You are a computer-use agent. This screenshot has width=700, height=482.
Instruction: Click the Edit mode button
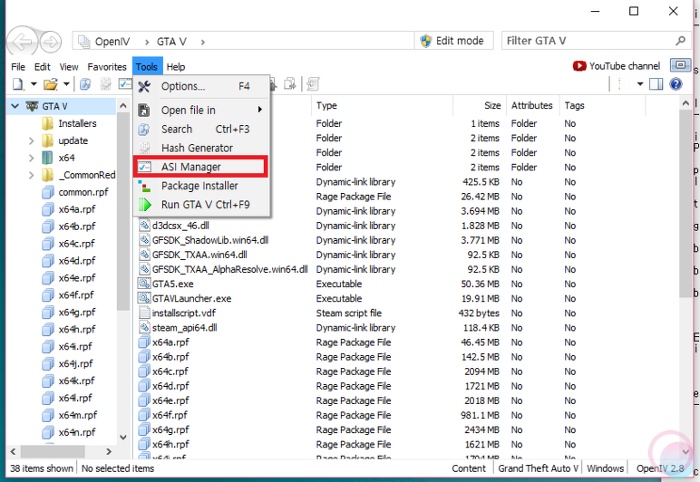pos(454,41)
